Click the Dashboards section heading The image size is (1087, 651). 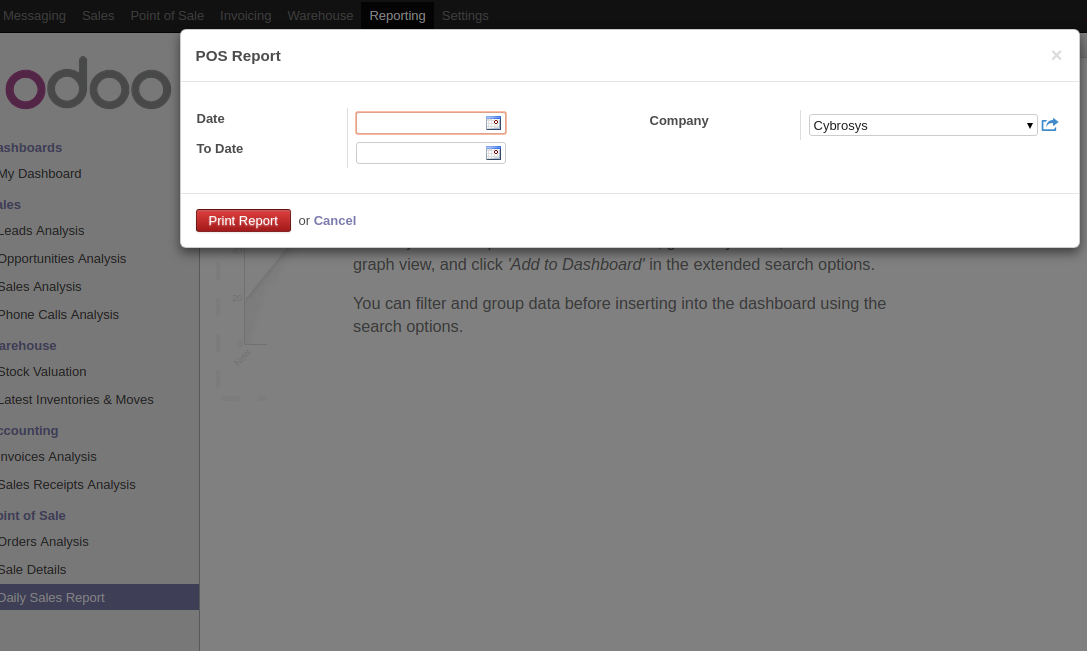click(31, 148)
